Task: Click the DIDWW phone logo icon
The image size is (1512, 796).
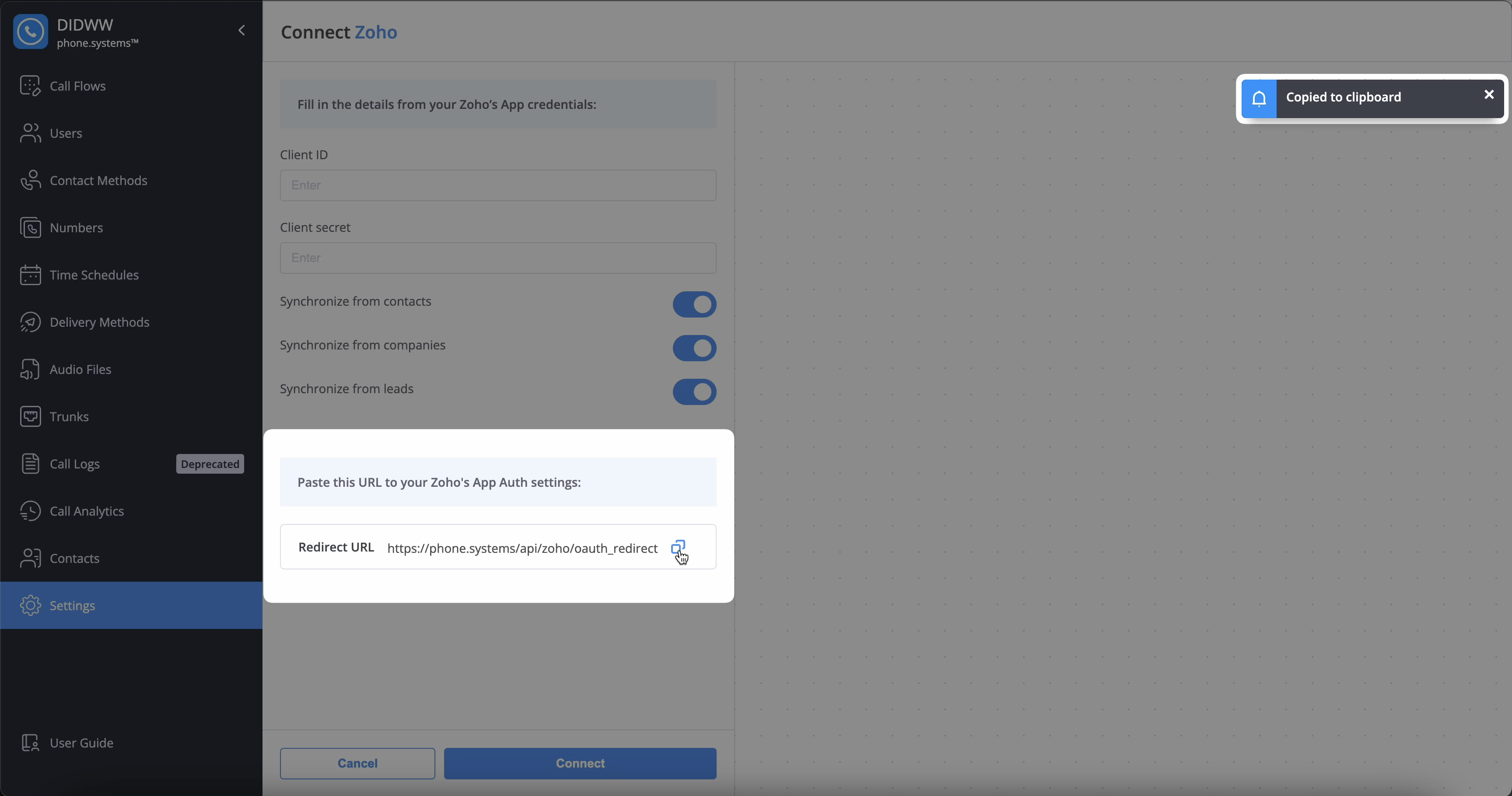Action: tap(31, 31)
